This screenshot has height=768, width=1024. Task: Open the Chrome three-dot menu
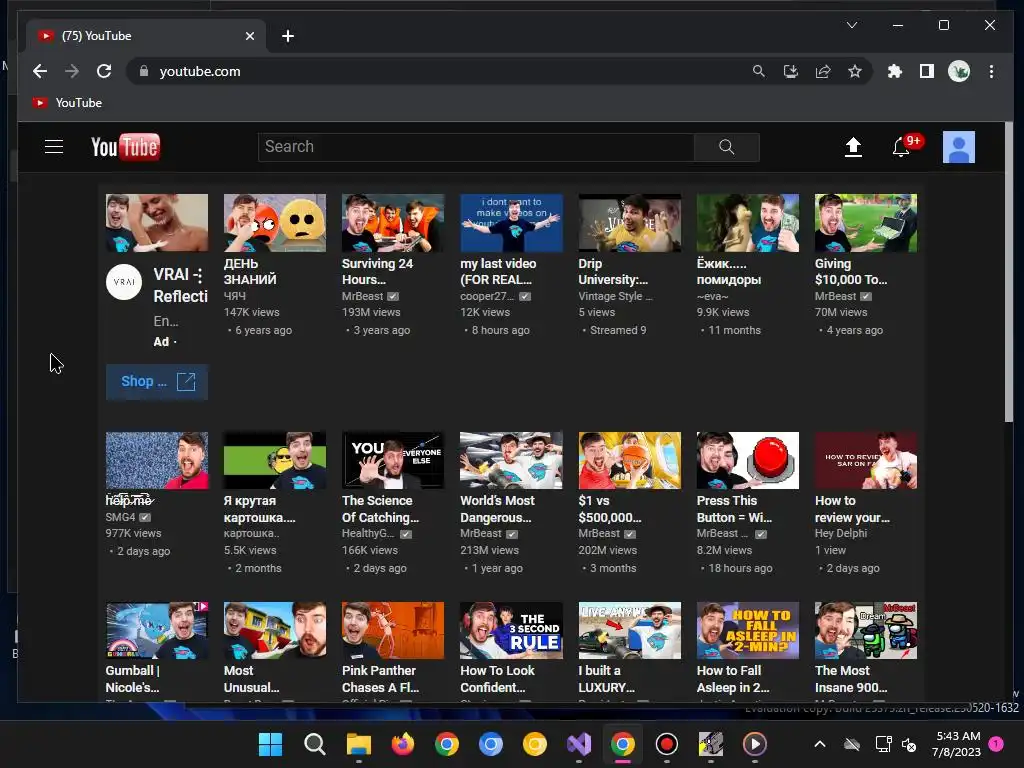click(x=991, y=71)
